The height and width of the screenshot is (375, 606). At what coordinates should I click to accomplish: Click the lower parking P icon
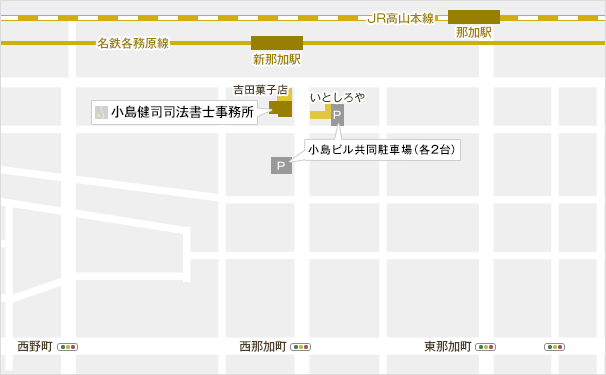281,165
